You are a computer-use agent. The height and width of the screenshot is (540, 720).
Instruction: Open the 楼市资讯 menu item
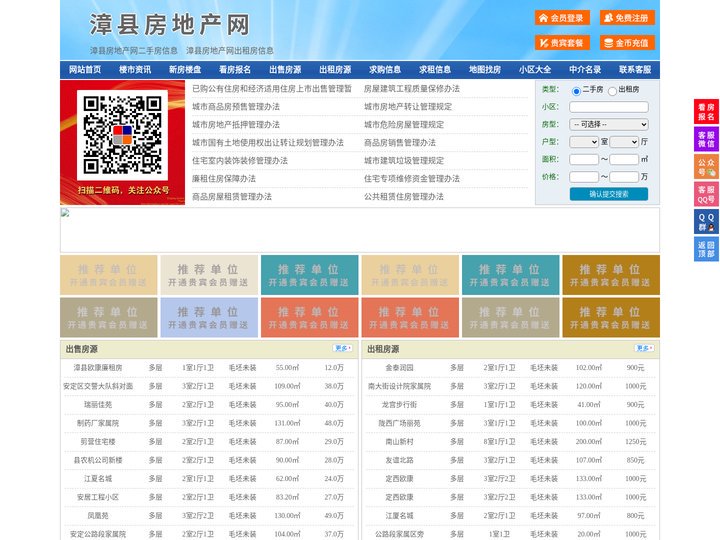[x=135, y=69]
